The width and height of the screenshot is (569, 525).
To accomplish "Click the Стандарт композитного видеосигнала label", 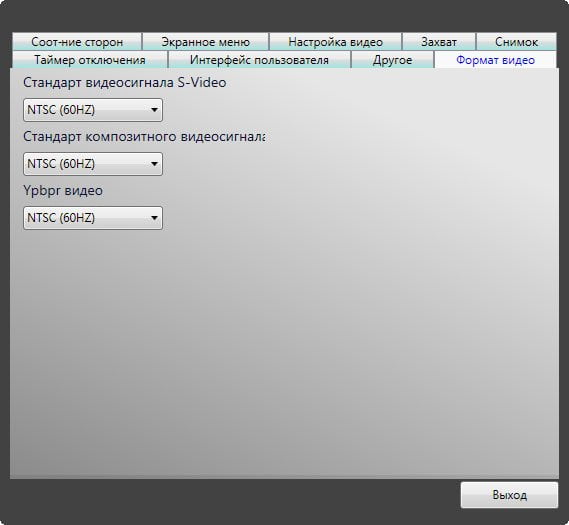I will [144, 137].
